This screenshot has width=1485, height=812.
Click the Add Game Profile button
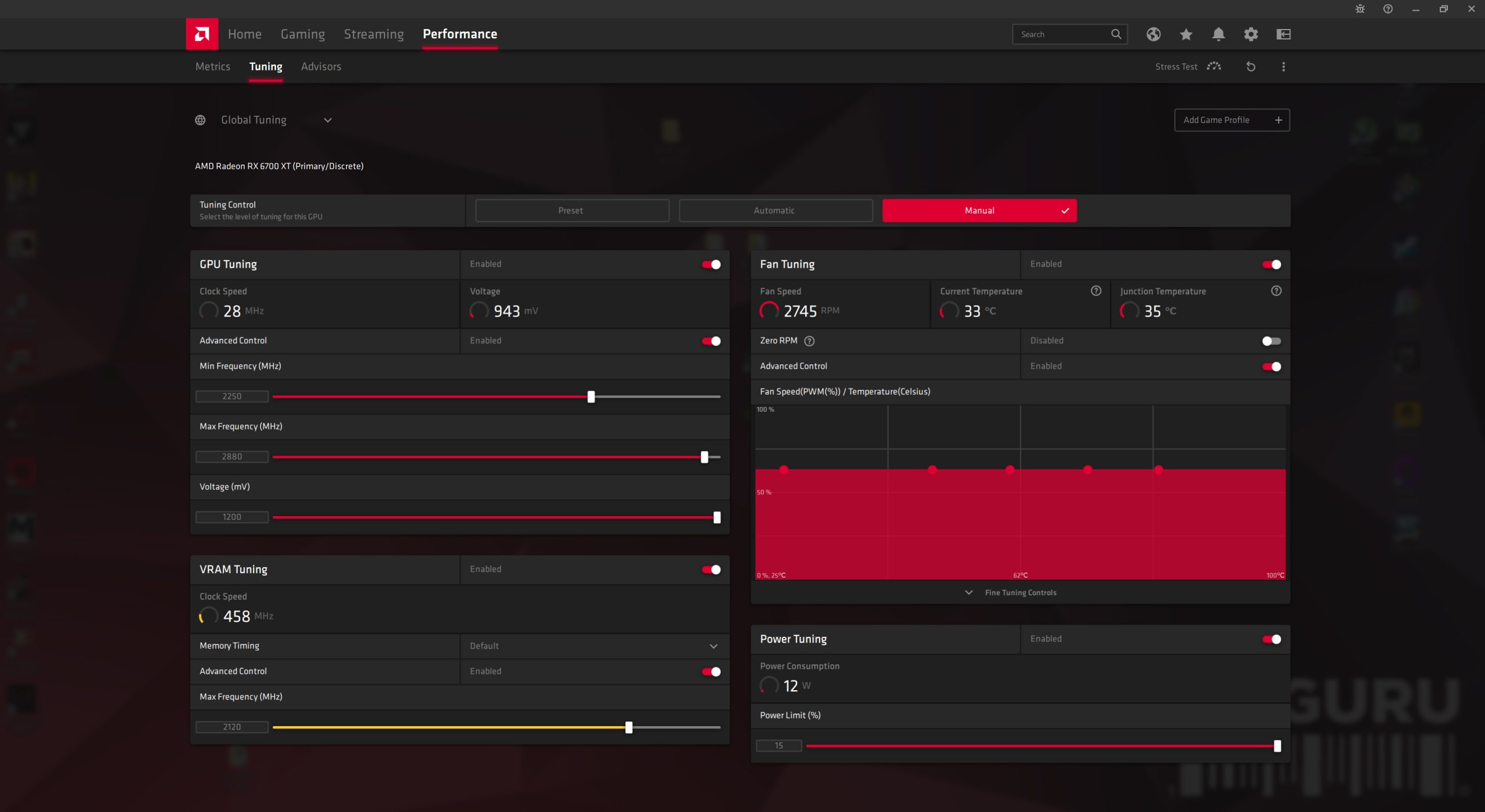tap(1232, 120)
